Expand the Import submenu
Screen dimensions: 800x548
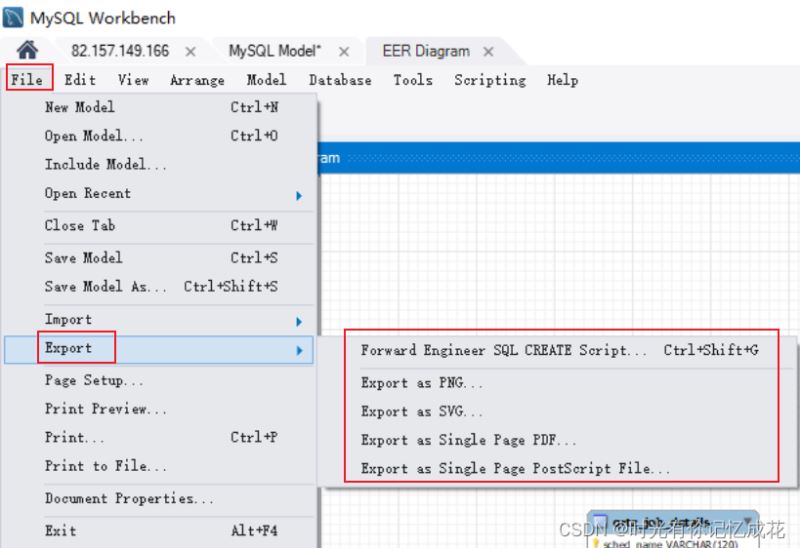tap(159, 320)
